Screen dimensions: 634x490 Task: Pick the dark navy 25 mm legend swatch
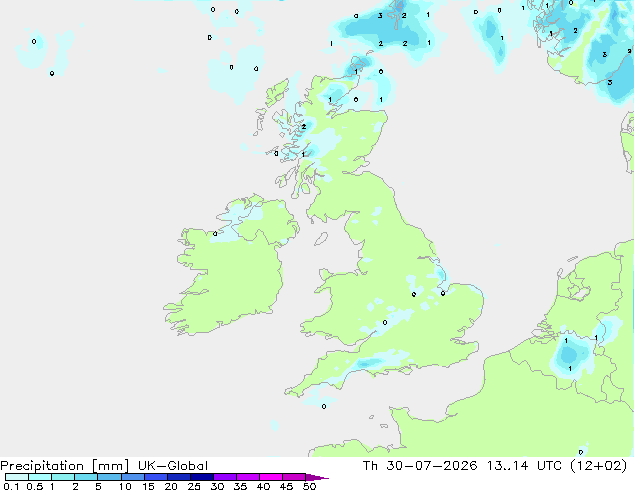(202, 477)
